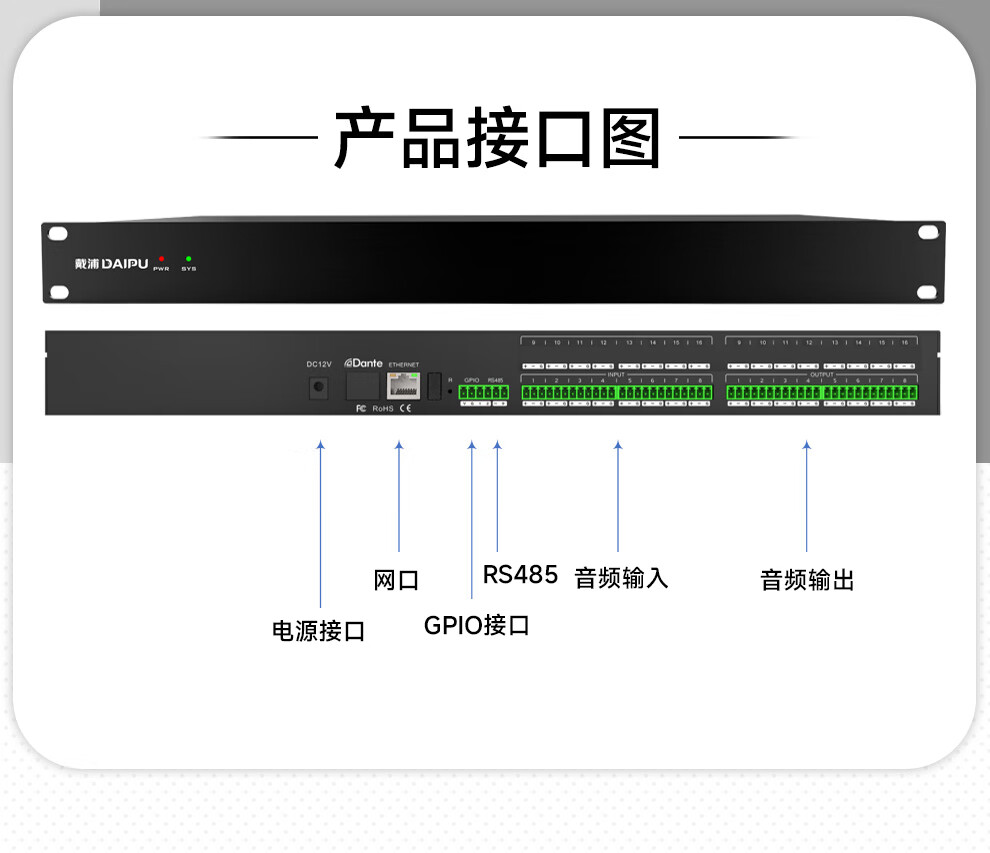The image size is (990, 853).
Task: Click the DAIPU brand logo on front panel
Action: pos(111,264)
